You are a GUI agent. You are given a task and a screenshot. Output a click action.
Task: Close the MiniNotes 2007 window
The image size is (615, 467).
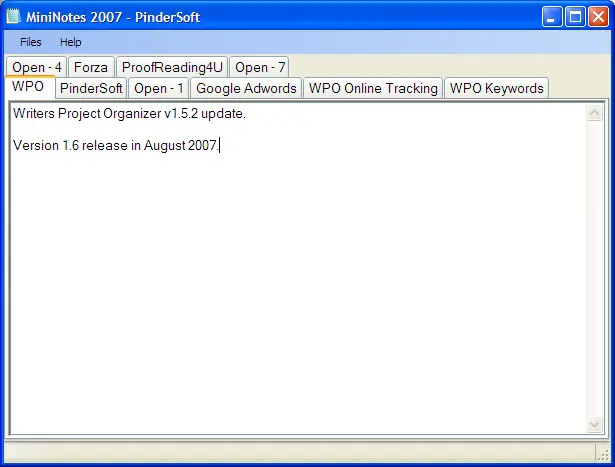coord(598,17)
